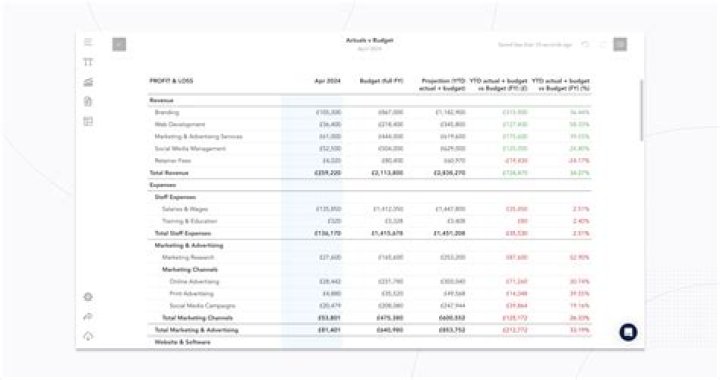The image size is (720, 380).
Task: Click Total Revenue Apr 2024 value
Action: click(x=327, y=173)
